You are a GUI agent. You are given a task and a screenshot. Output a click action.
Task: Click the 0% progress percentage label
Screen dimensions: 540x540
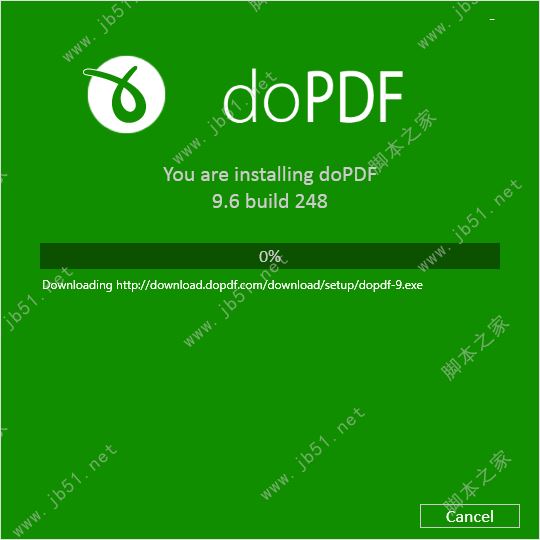point(270,256)
